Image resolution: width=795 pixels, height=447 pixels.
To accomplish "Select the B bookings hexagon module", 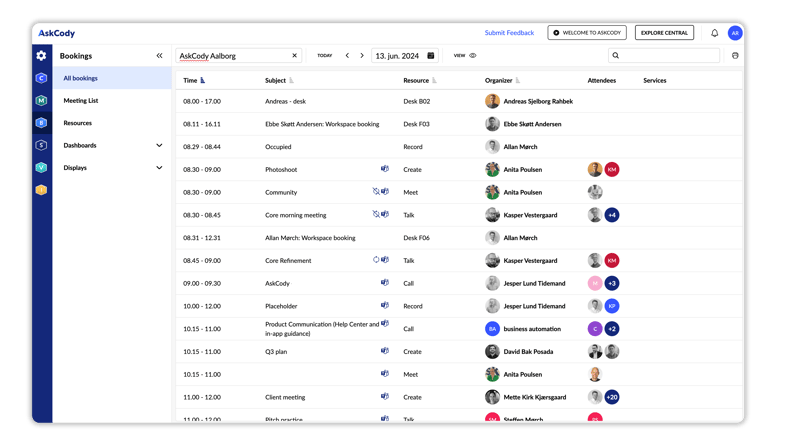I will [41, 123].
